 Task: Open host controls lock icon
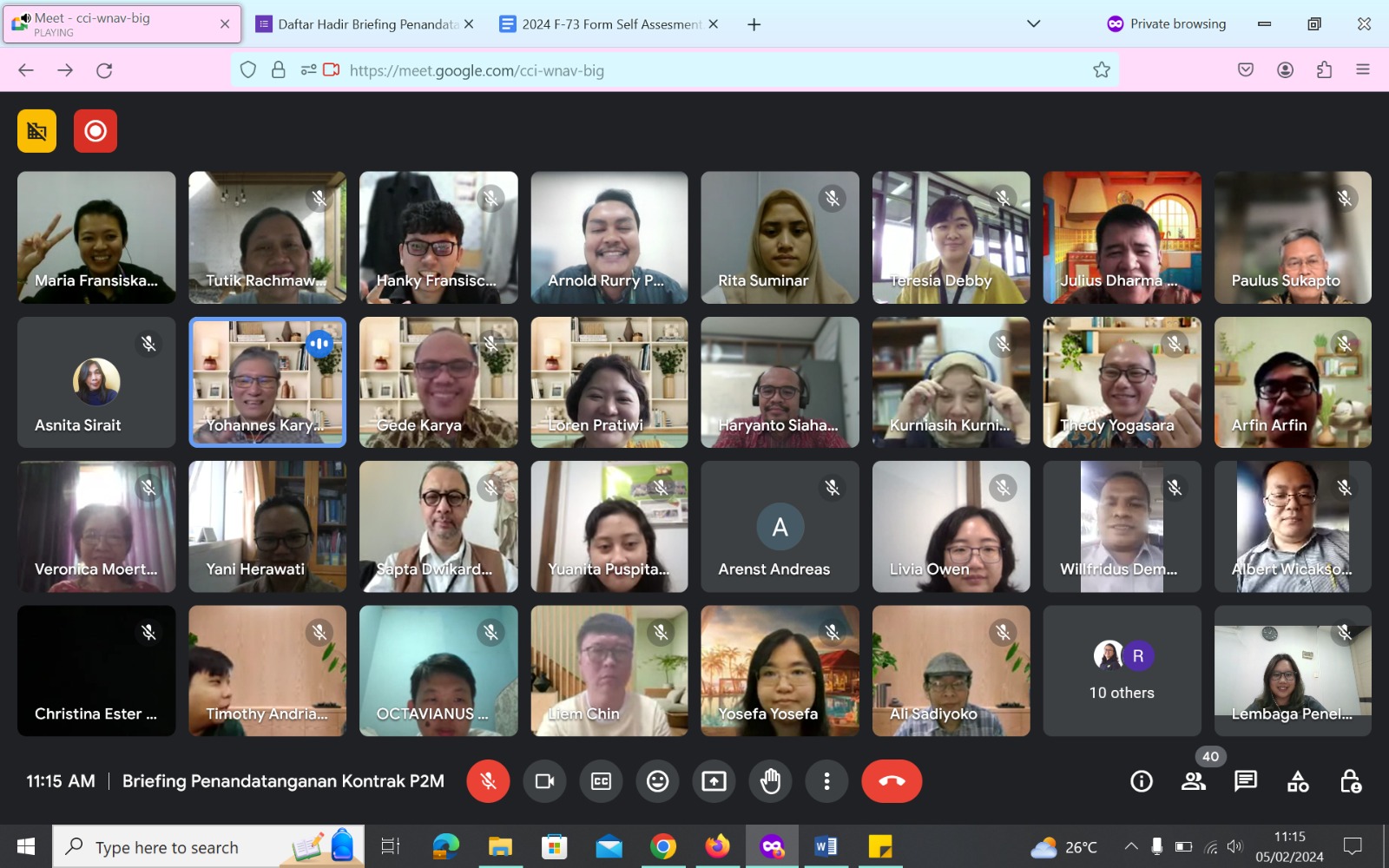(x=1350, y=781)
